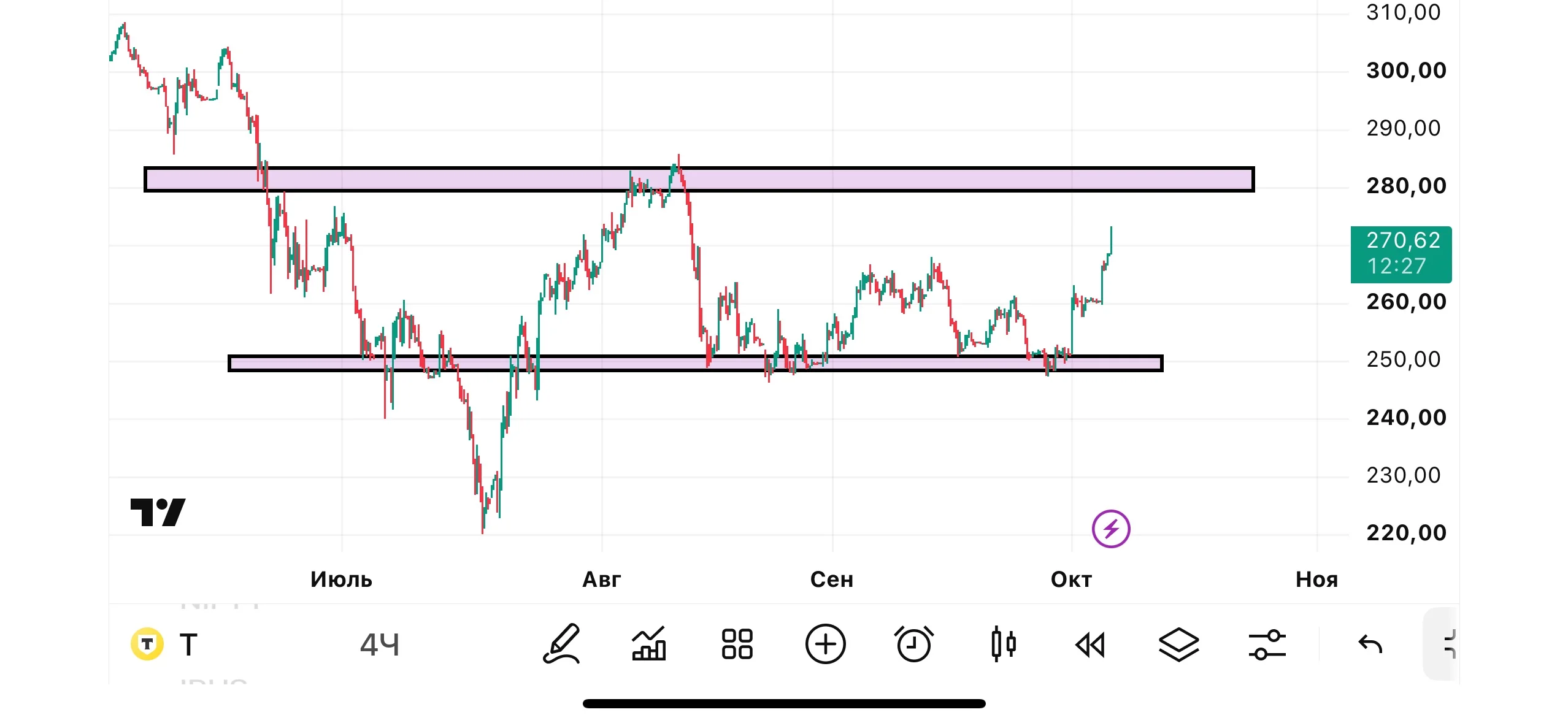This screenshot has height=723, width=1568.
Task: Open the layout grid icon
Action: pyautogui.click(x=737, y=644)
